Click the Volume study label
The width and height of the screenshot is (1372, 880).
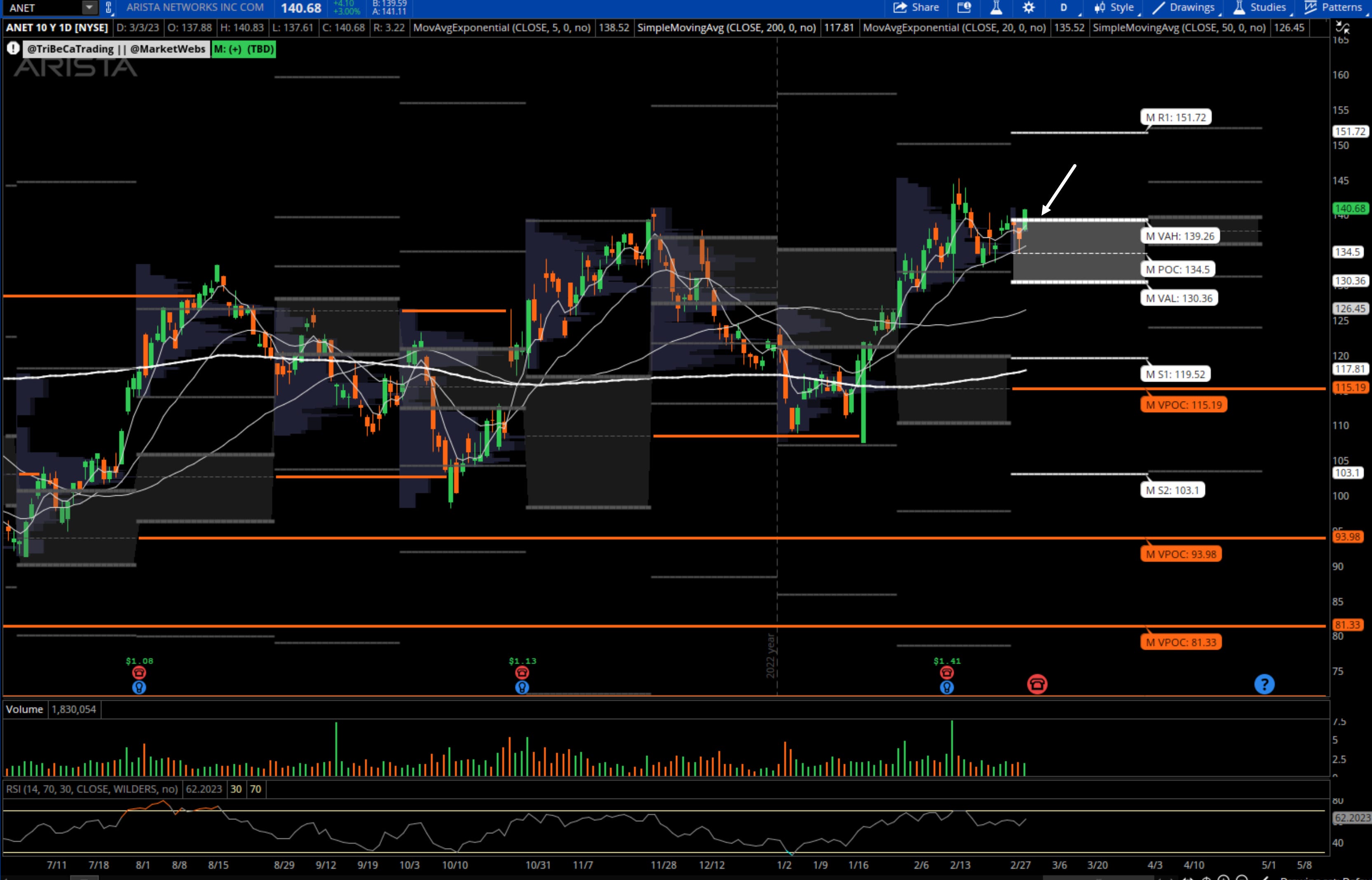coord(25,709)
